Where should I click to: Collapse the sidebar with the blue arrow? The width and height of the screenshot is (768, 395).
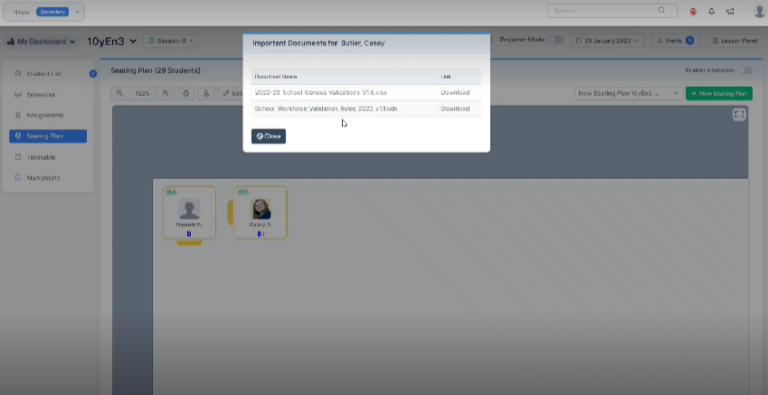coord(93,74)
